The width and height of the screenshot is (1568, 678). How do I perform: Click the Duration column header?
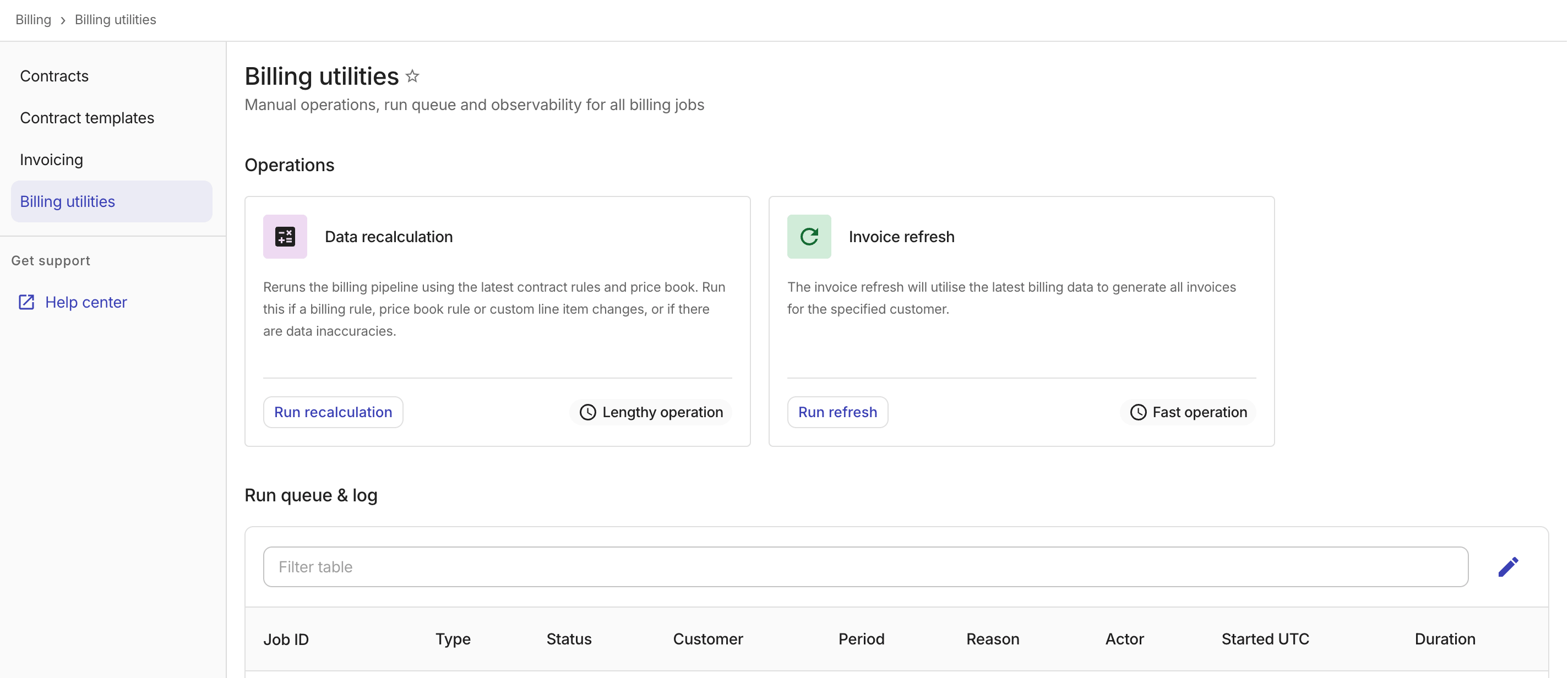tap(1445, 639)
